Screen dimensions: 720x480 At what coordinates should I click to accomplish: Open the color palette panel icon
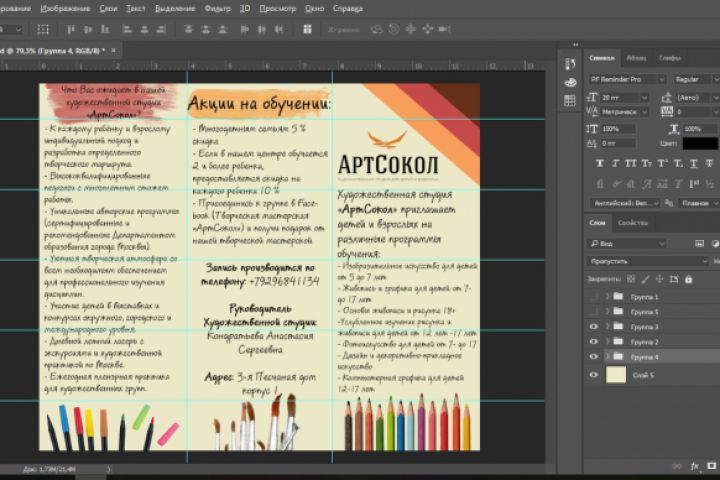point(569,82)
